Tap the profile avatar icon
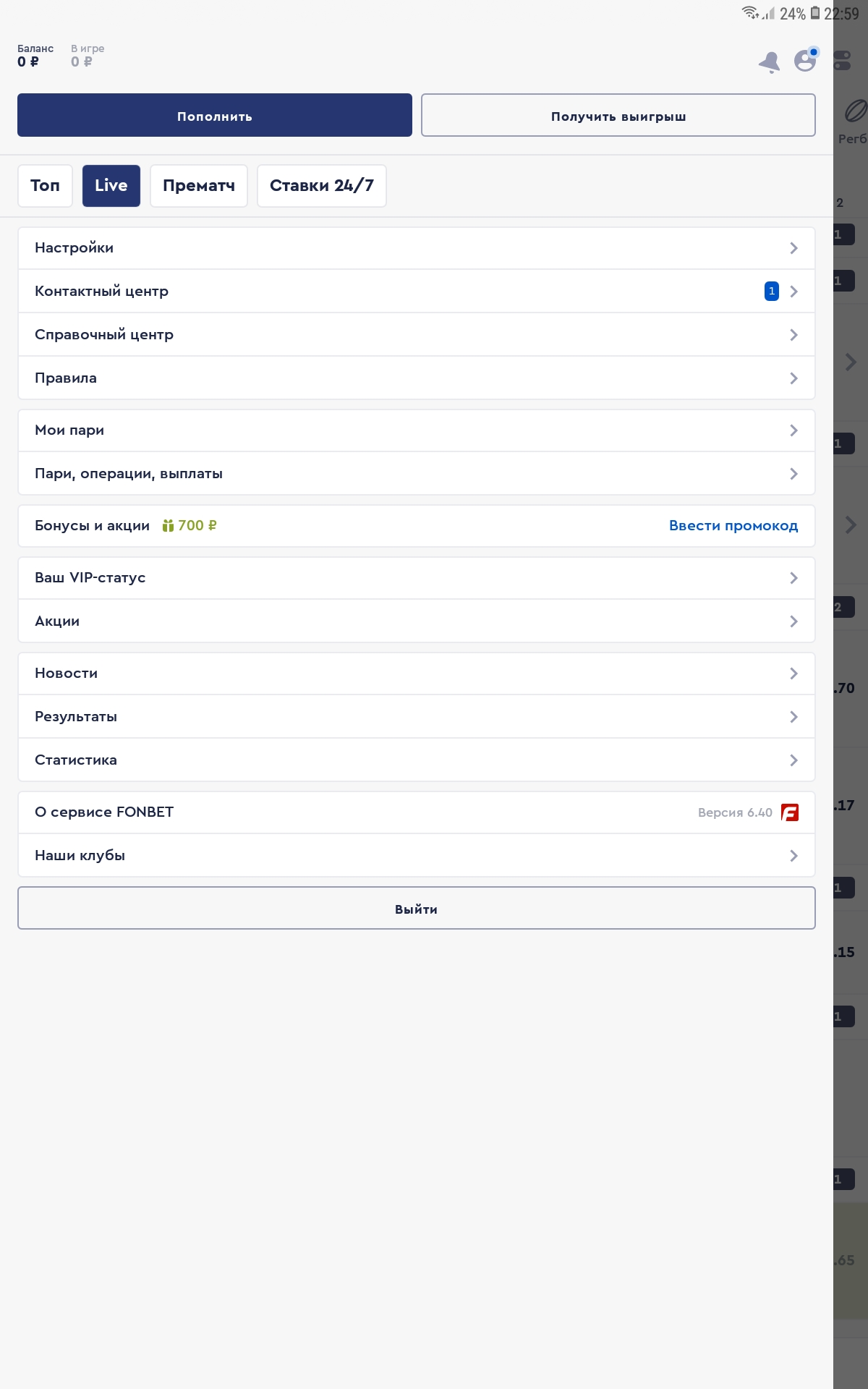The height and width of the screenshot is (1389, 868). (x=805, y=60)
